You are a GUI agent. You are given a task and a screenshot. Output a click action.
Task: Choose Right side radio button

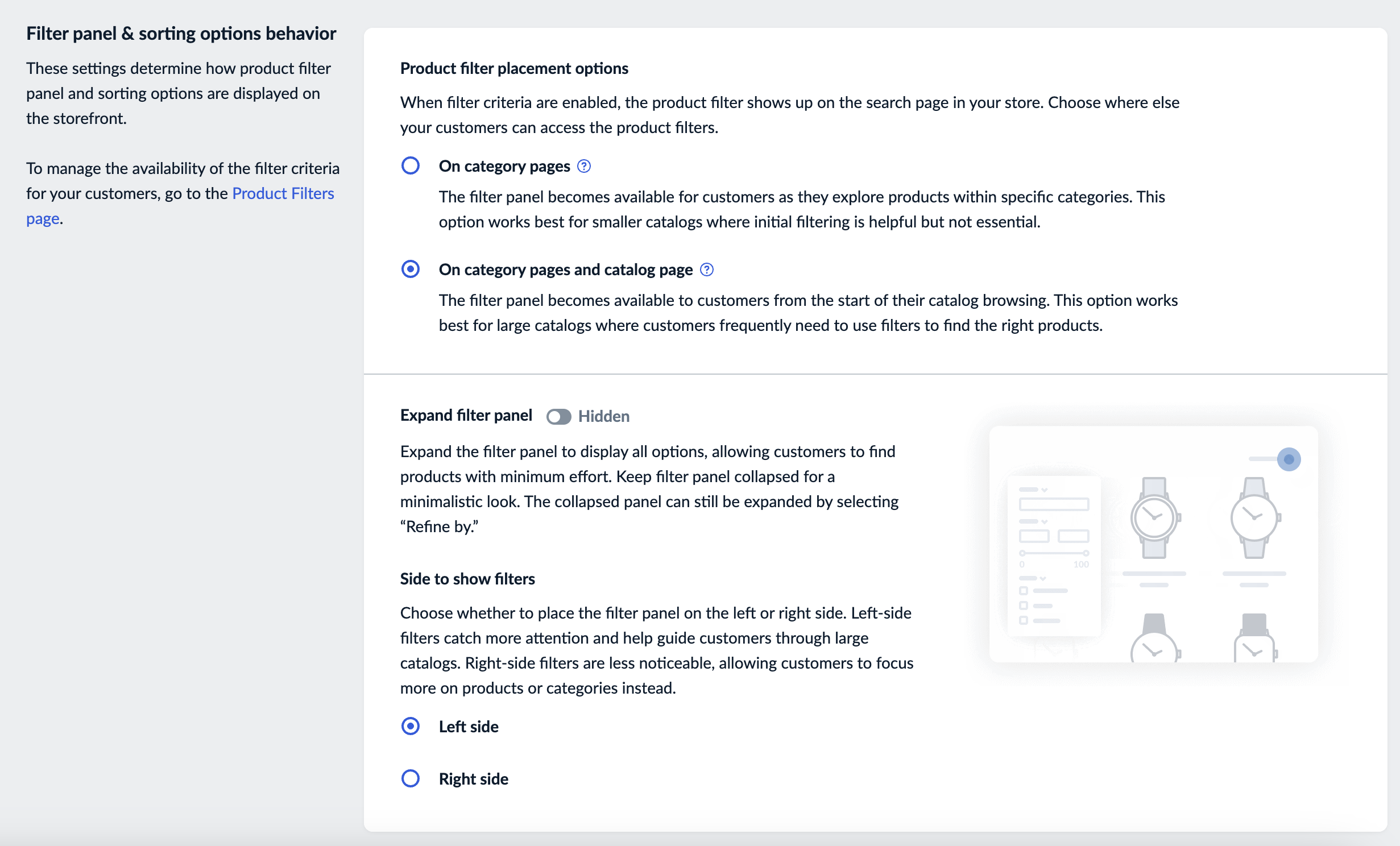(x=411, y=779)
